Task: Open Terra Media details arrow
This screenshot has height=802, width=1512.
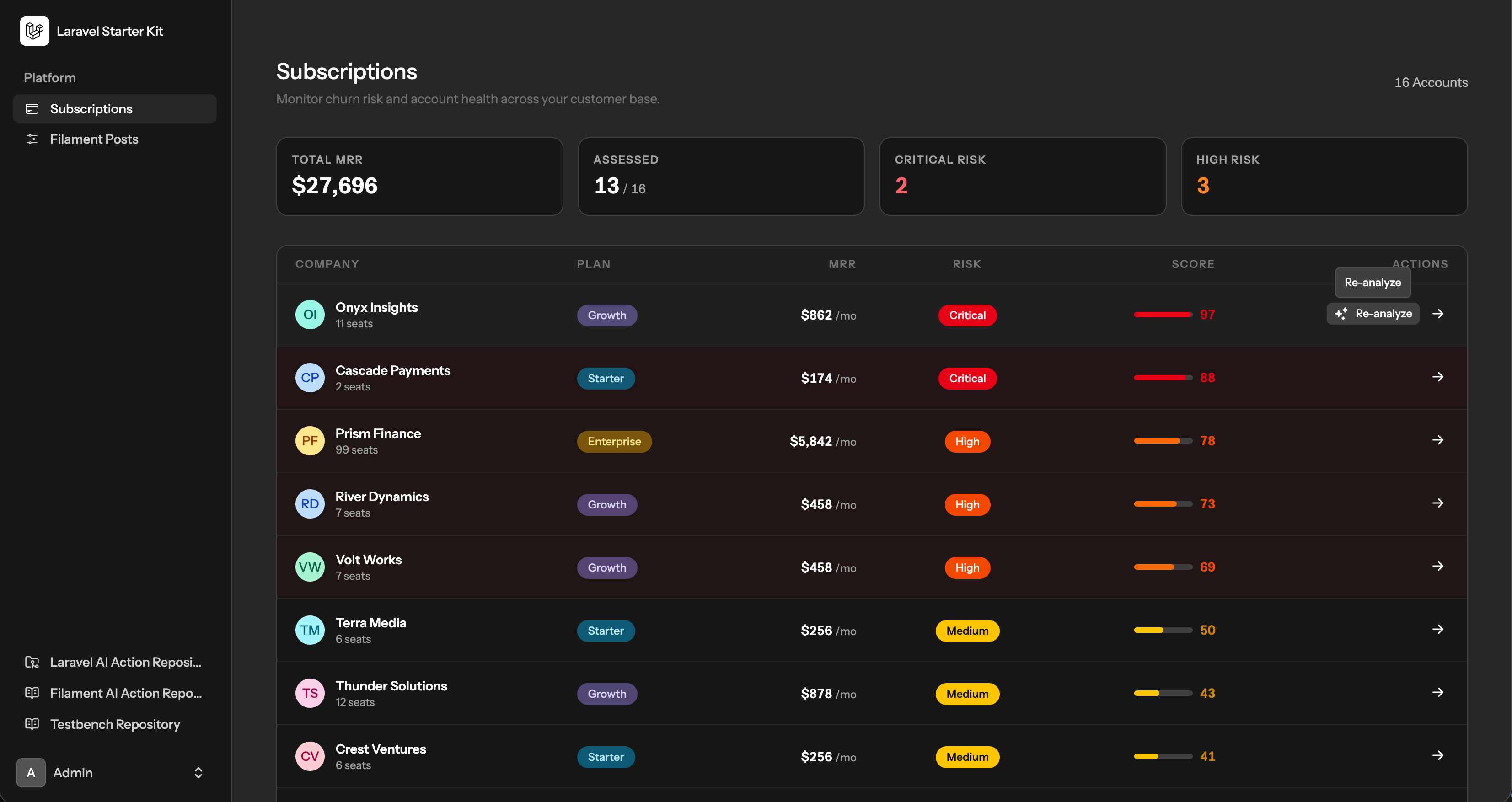Action: [1437, 629]
